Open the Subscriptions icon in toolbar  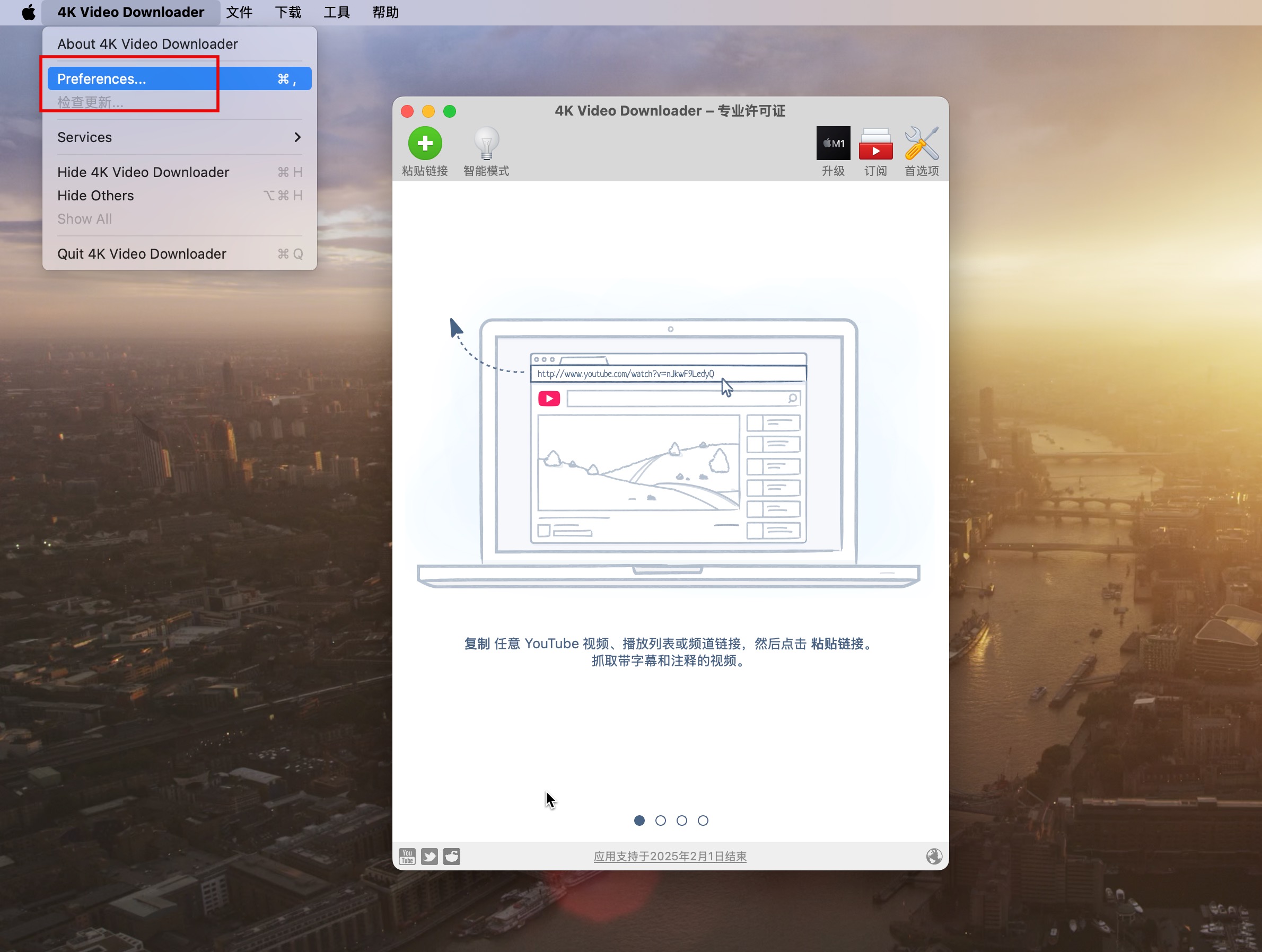875,143
